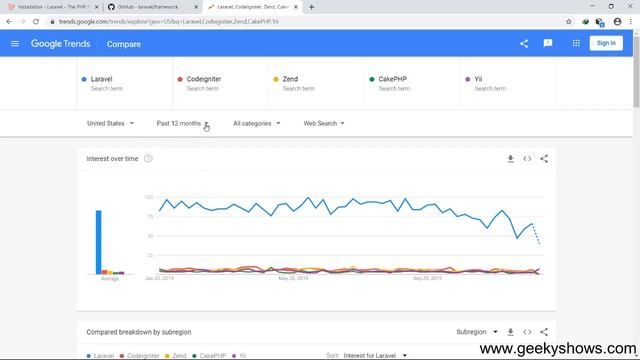Bookmark this page with the star icon
The height and width of the screenshot is (360, 640).
[568, 22]
